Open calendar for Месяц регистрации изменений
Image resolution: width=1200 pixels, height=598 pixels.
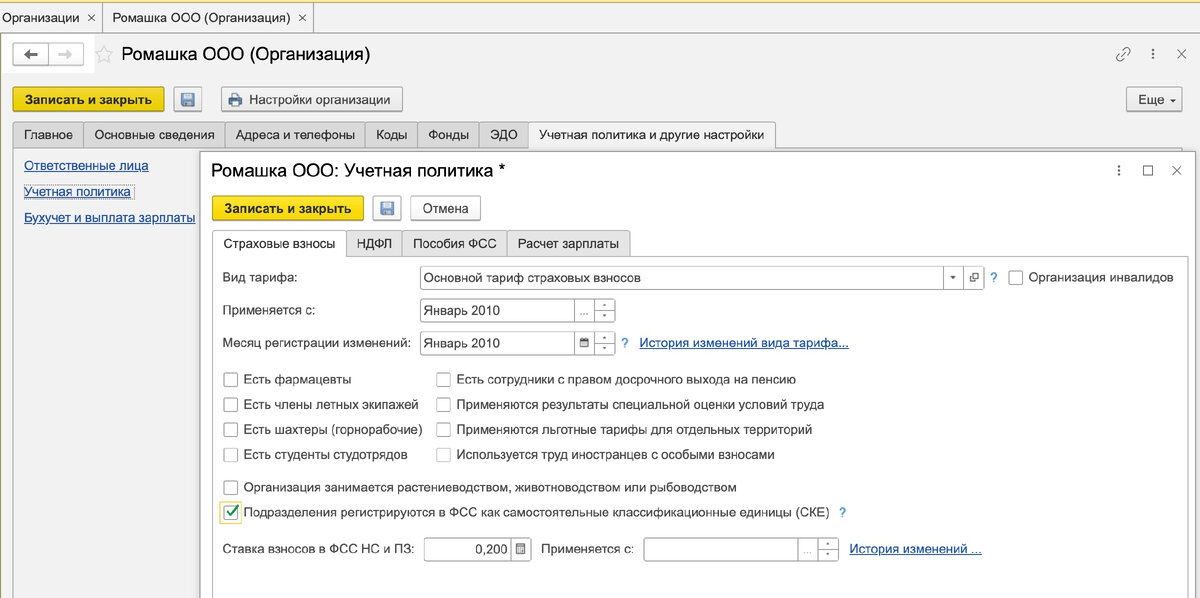click(584, 343)
